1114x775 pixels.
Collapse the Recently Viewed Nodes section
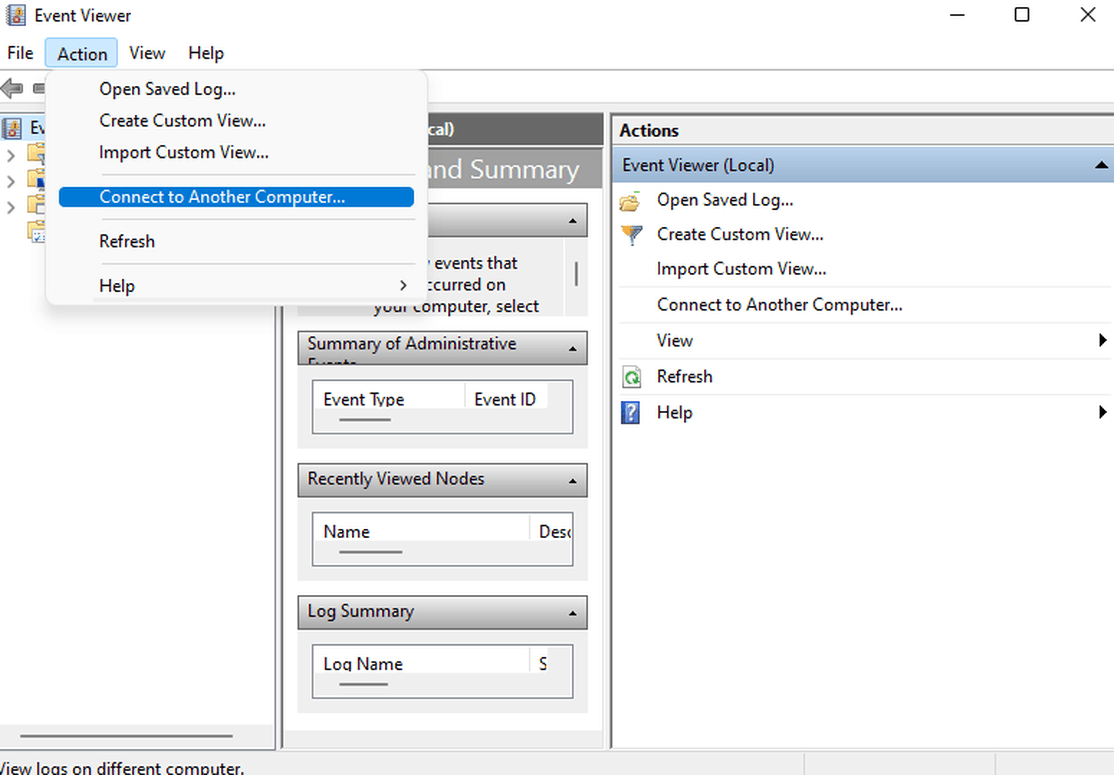coord(573,481)
